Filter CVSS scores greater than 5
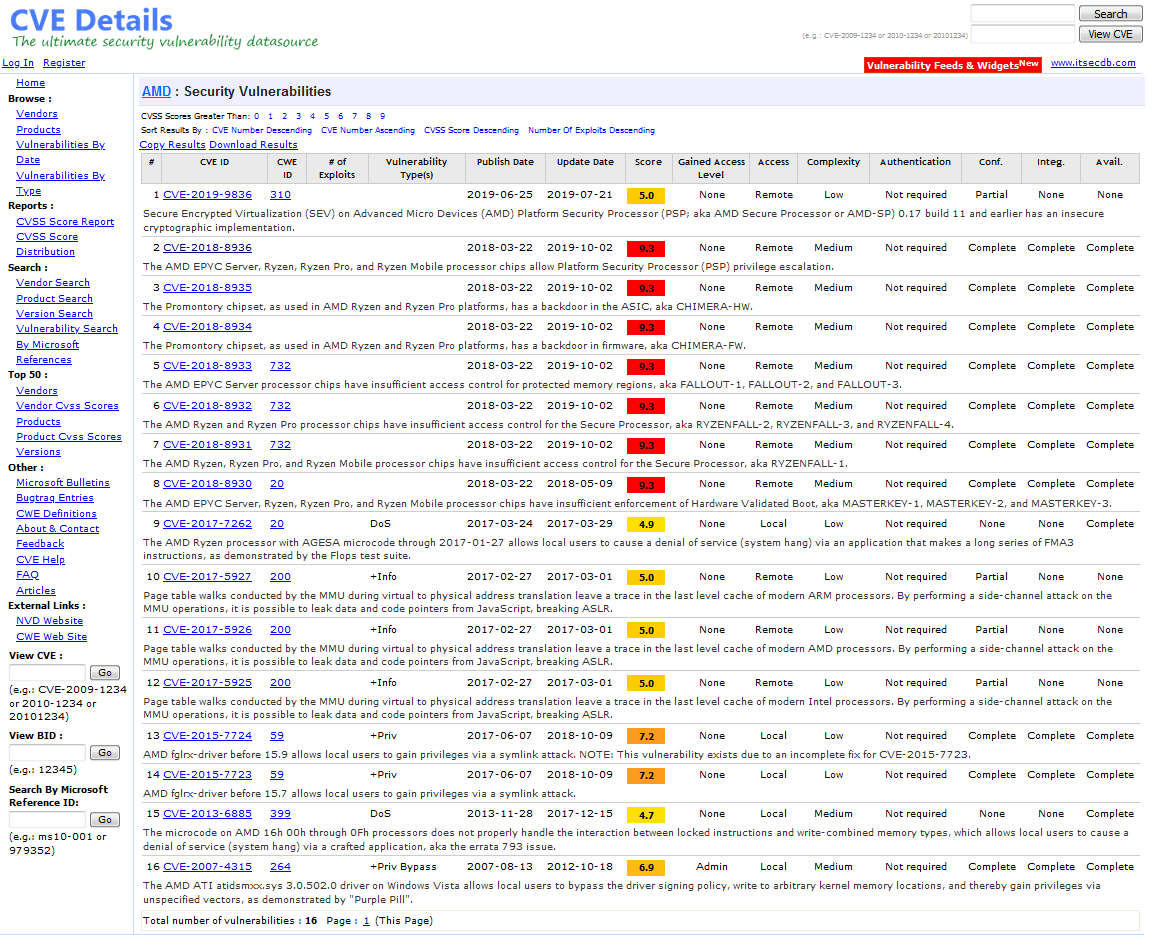 [326, 116]
